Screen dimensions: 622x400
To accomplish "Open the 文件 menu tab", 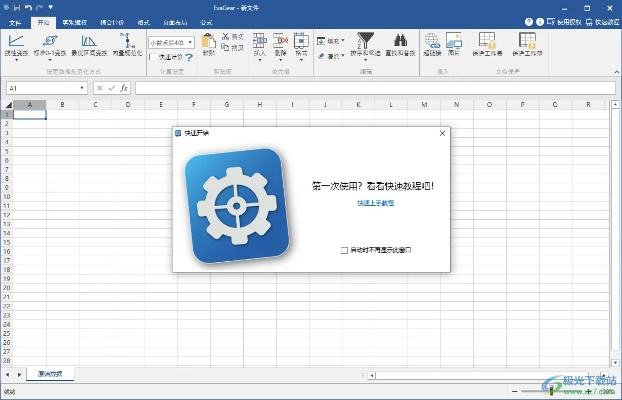I will pyautogui.click(x=15, y=21).
